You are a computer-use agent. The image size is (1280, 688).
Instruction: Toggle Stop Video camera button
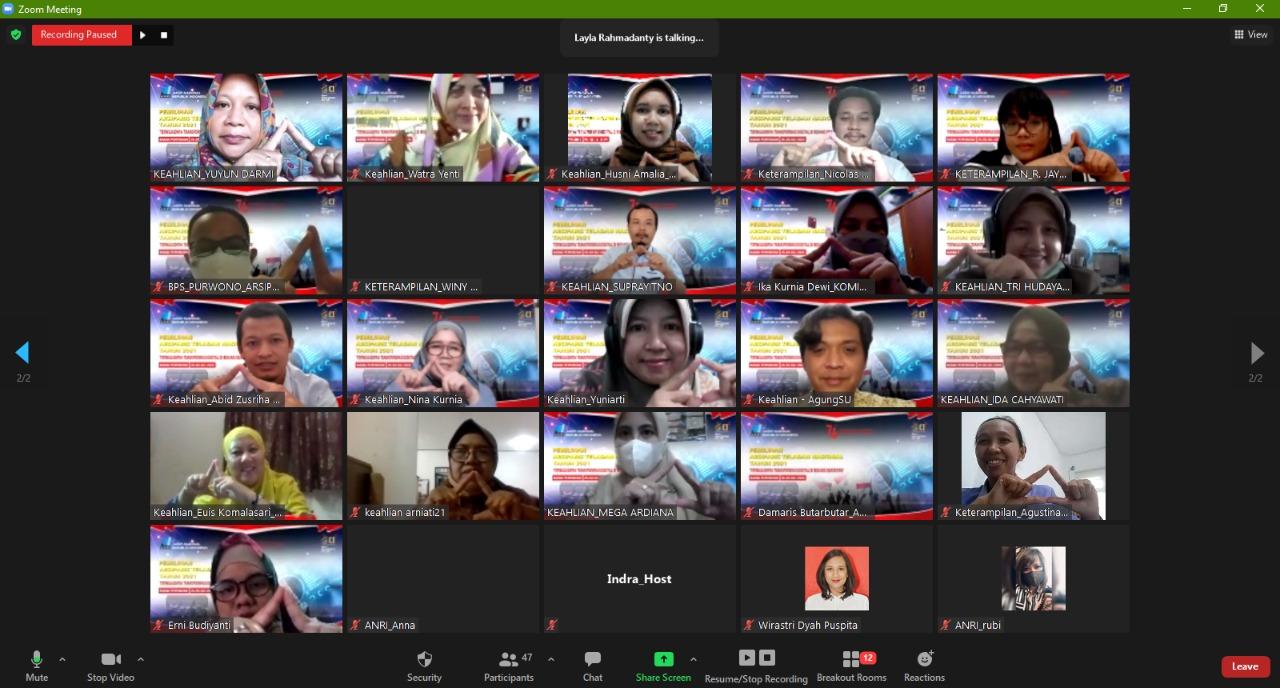111,665
